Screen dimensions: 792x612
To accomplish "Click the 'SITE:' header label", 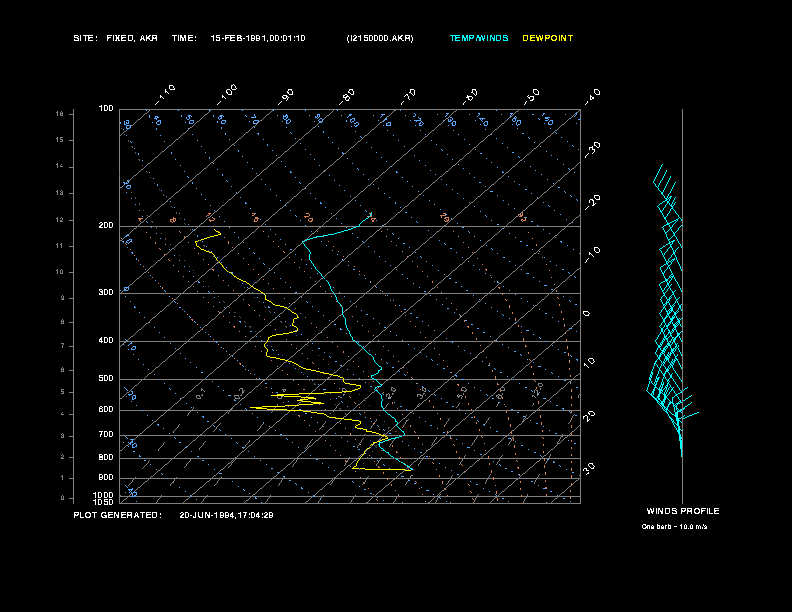I will [x=85, y=38].
